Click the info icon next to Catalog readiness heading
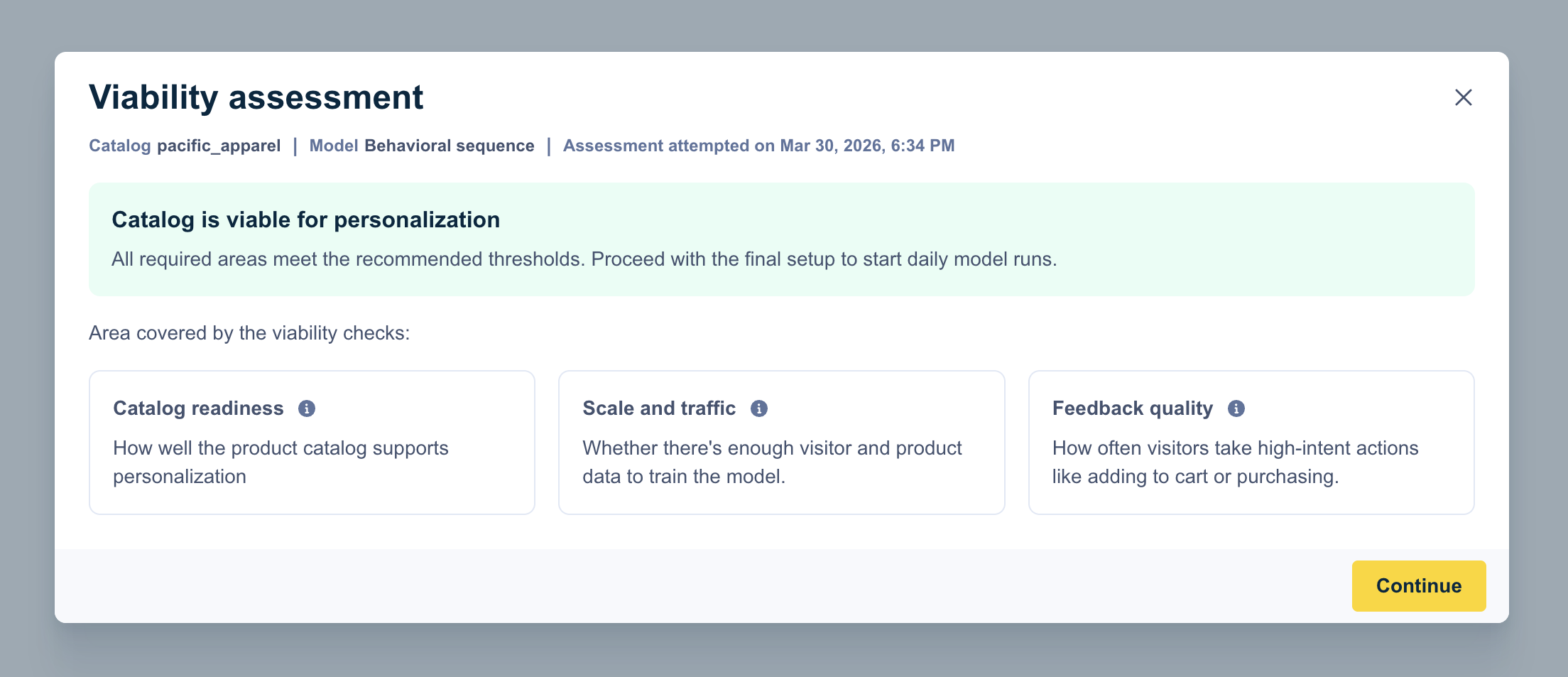1568x677 pixels. coord(307,408)
